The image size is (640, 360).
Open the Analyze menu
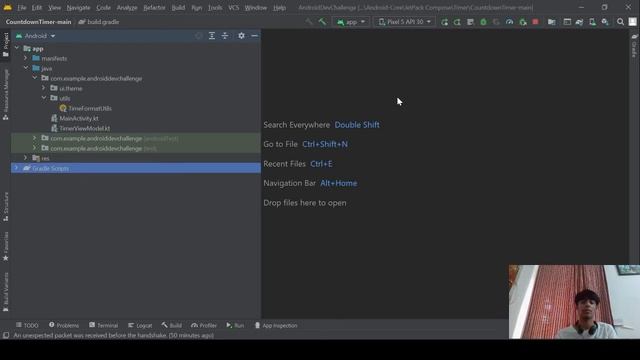127,8
